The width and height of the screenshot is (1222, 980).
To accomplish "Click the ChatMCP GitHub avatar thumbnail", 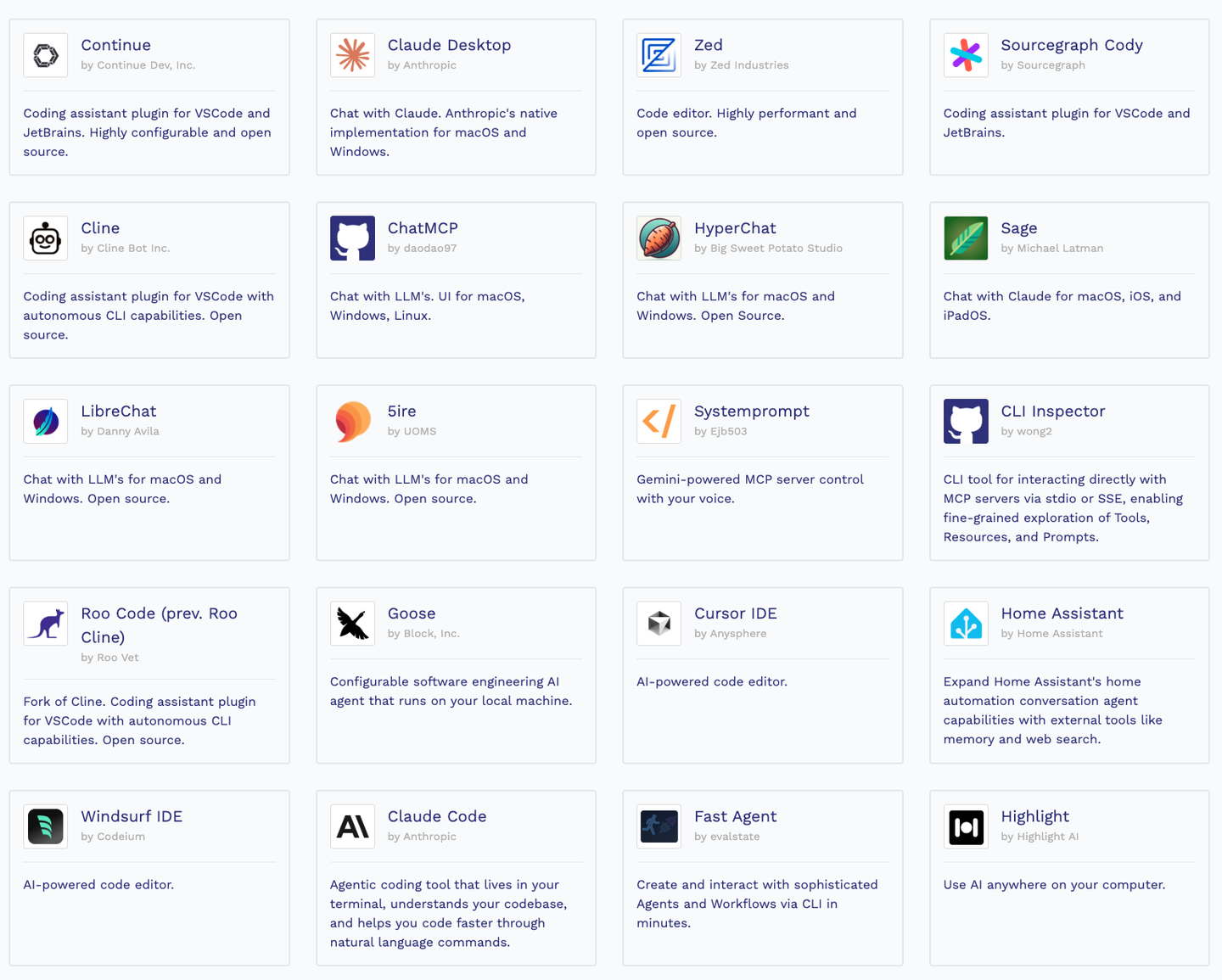I will (352, 238).
